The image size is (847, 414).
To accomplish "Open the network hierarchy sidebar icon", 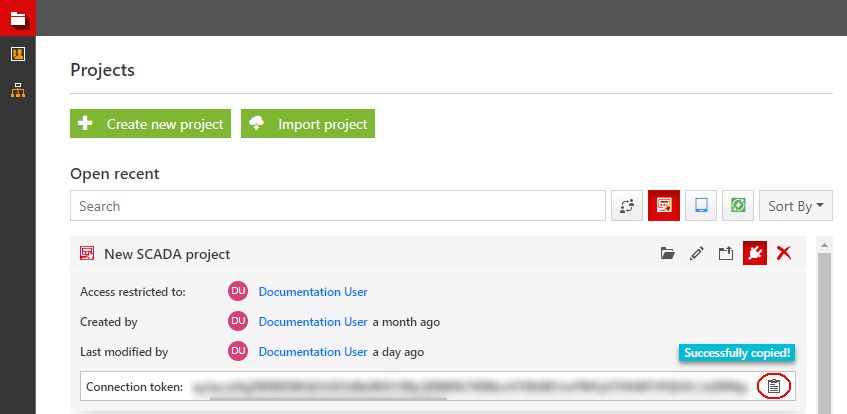I will [18, 90].
